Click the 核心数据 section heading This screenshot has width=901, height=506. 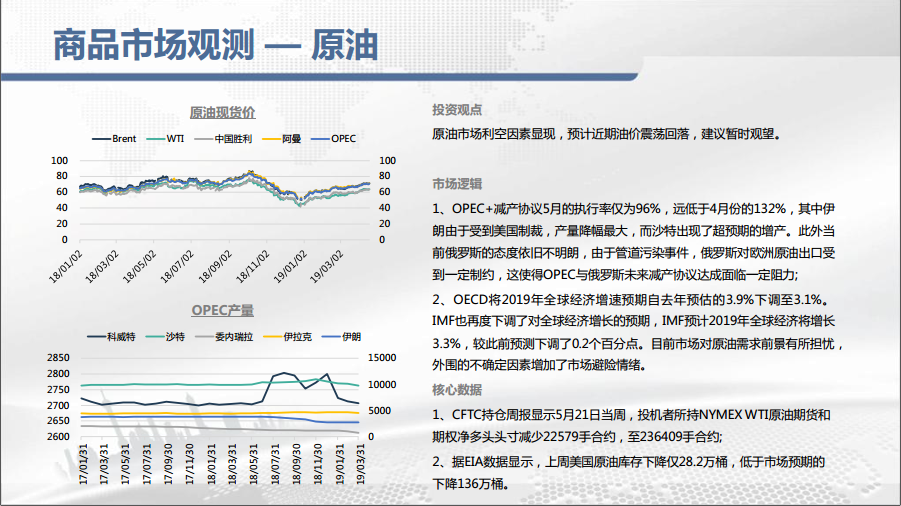(x=457, y=389)
